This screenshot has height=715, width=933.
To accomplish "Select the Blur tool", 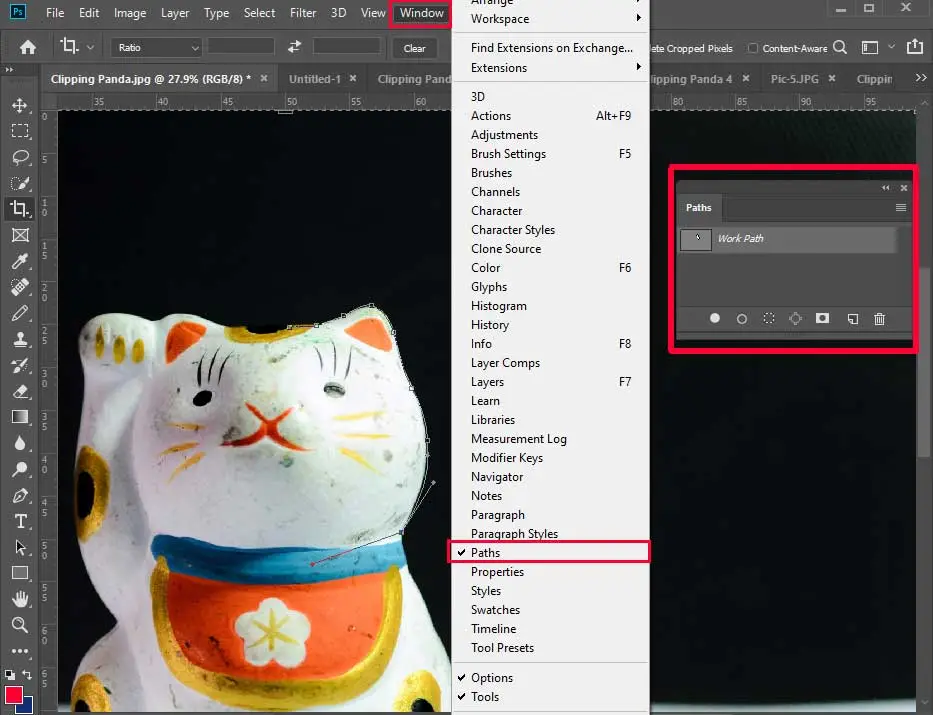I will [x=20, y=443].
